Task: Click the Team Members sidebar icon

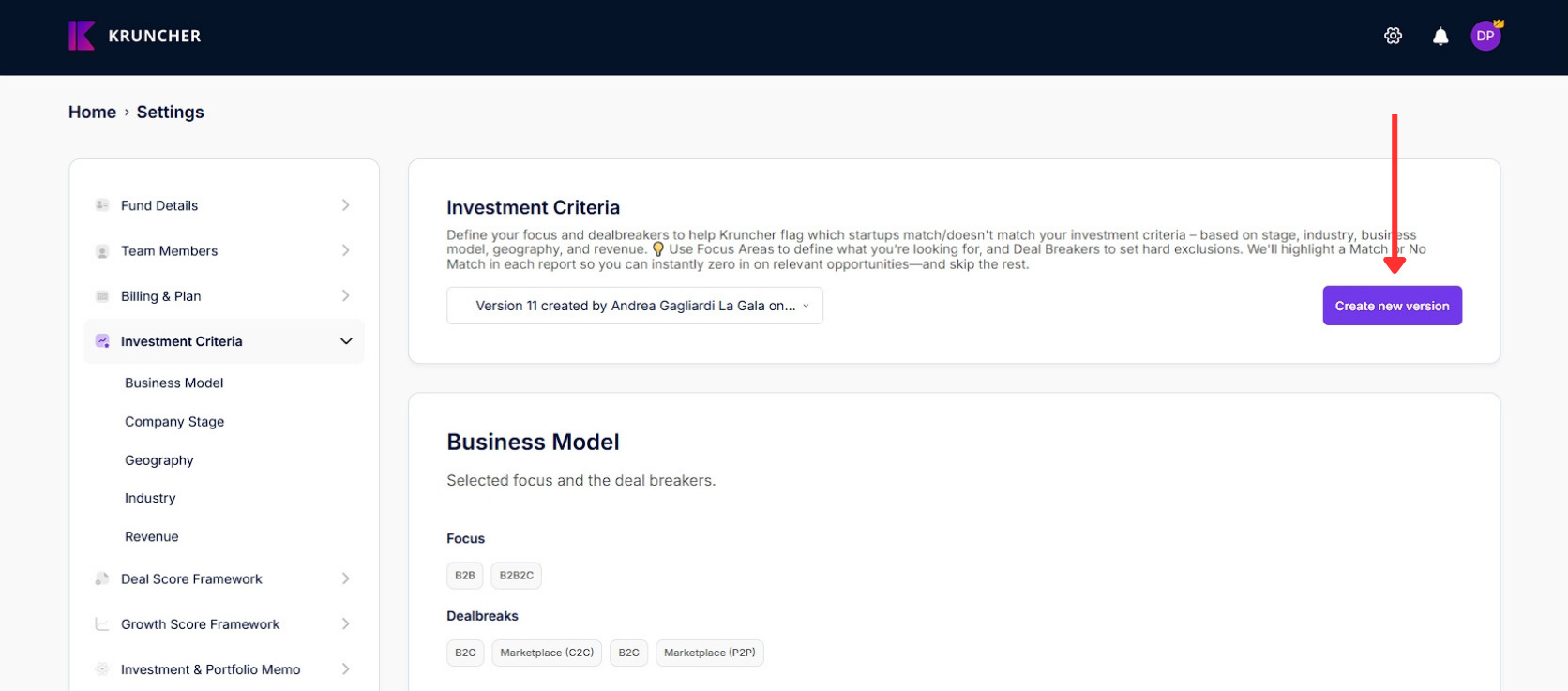Action: click(x=102, y=251)
